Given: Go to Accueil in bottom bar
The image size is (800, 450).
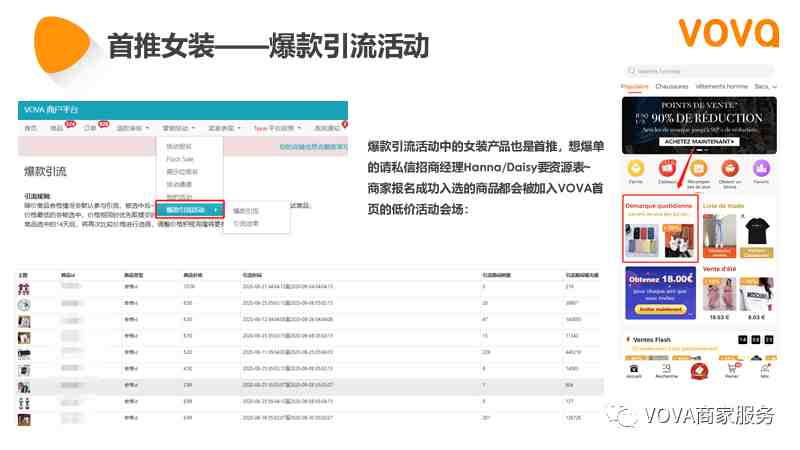Looking at the screenshot, I should (x=634, y=371).
